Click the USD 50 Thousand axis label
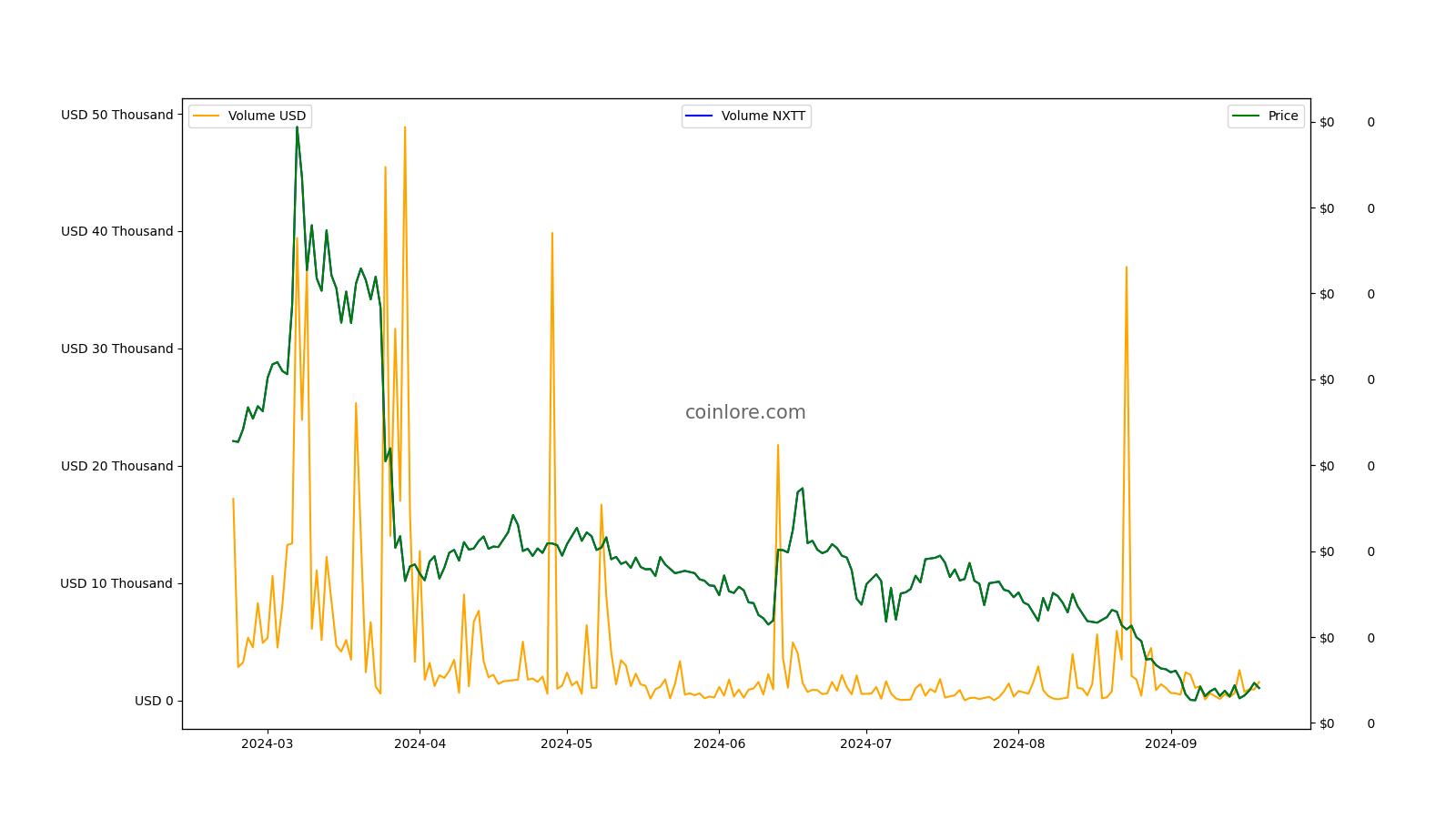 tap(116, 115)
